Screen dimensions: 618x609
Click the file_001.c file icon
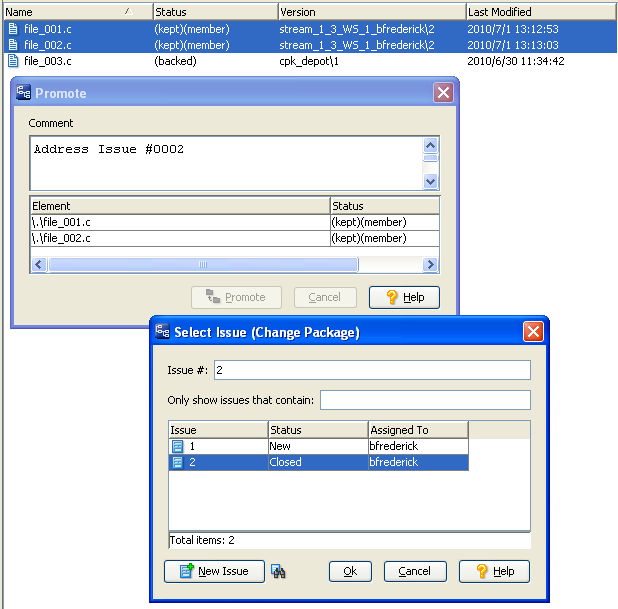point(12,30)
